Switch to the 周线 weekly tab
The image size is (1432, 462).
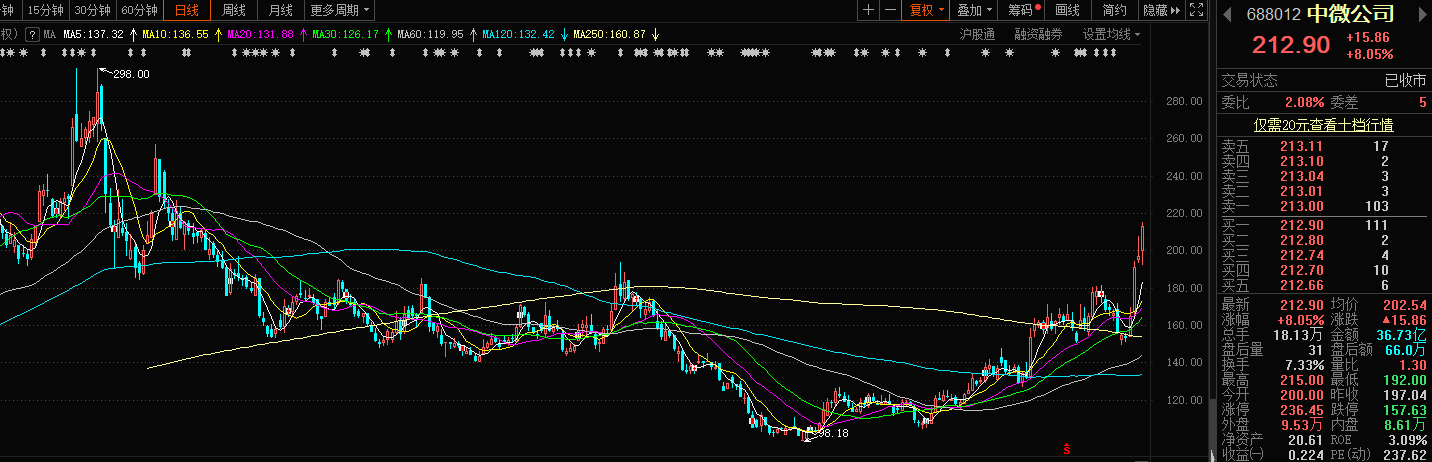pos(234,11)
